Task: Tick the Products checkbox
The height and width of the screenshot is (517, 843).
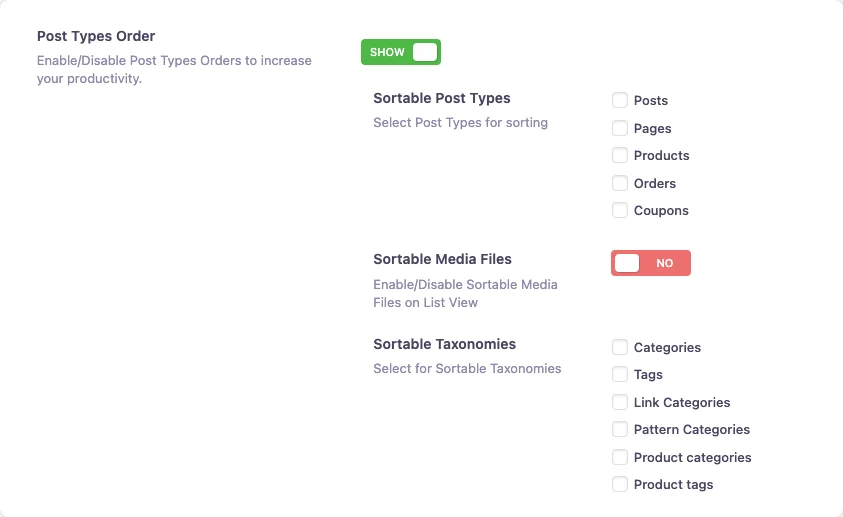Action: pos(620,155)
